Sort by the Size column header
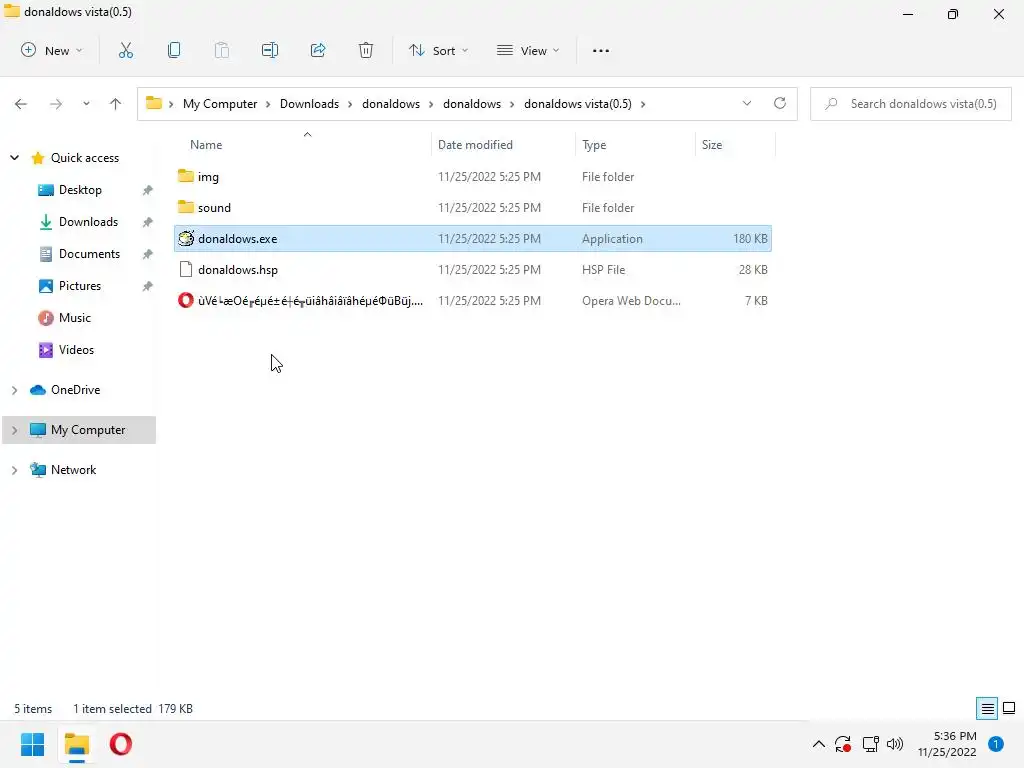1024x768 pixels. [x=712, y=145]
